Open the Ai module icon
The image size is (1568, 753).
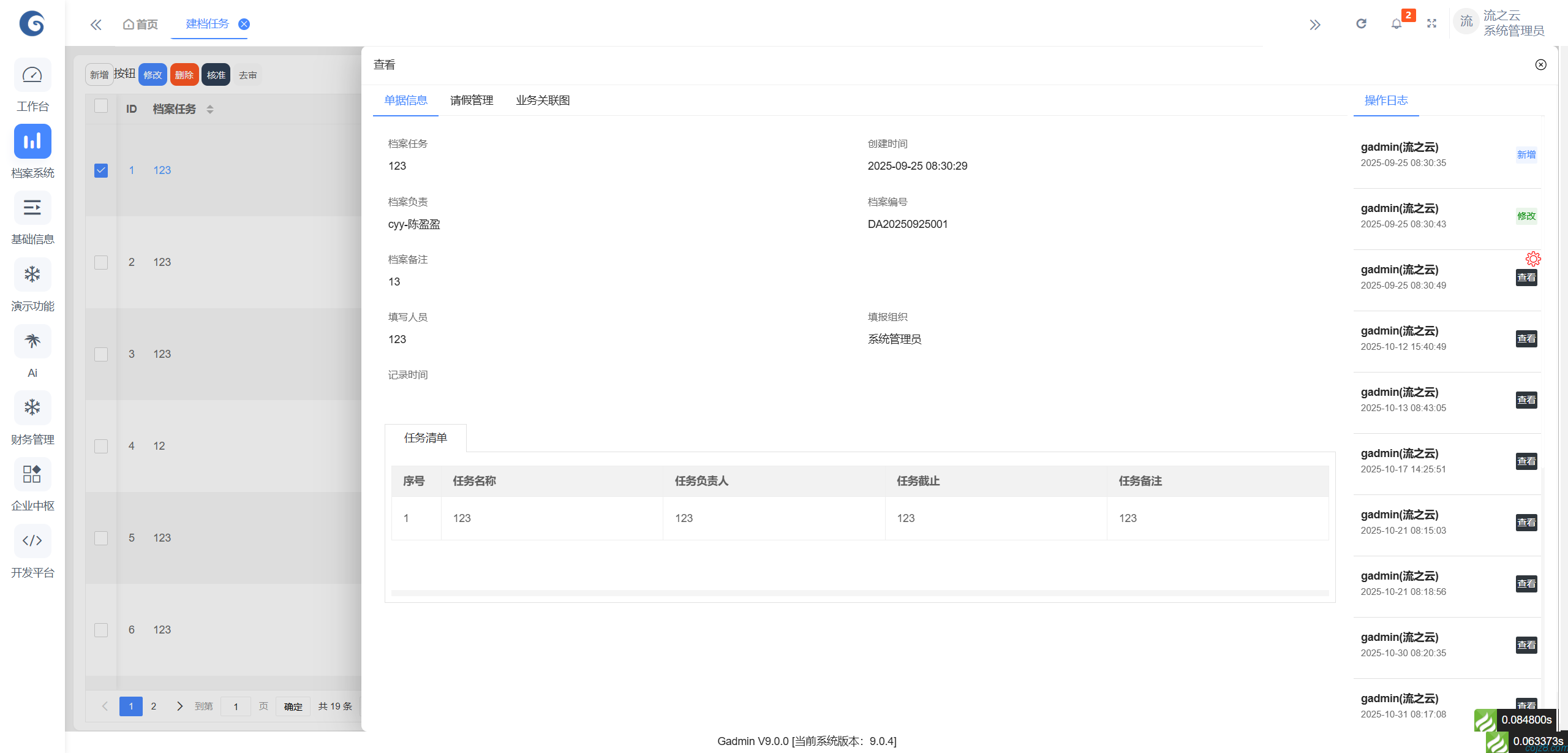click(32, 341)
